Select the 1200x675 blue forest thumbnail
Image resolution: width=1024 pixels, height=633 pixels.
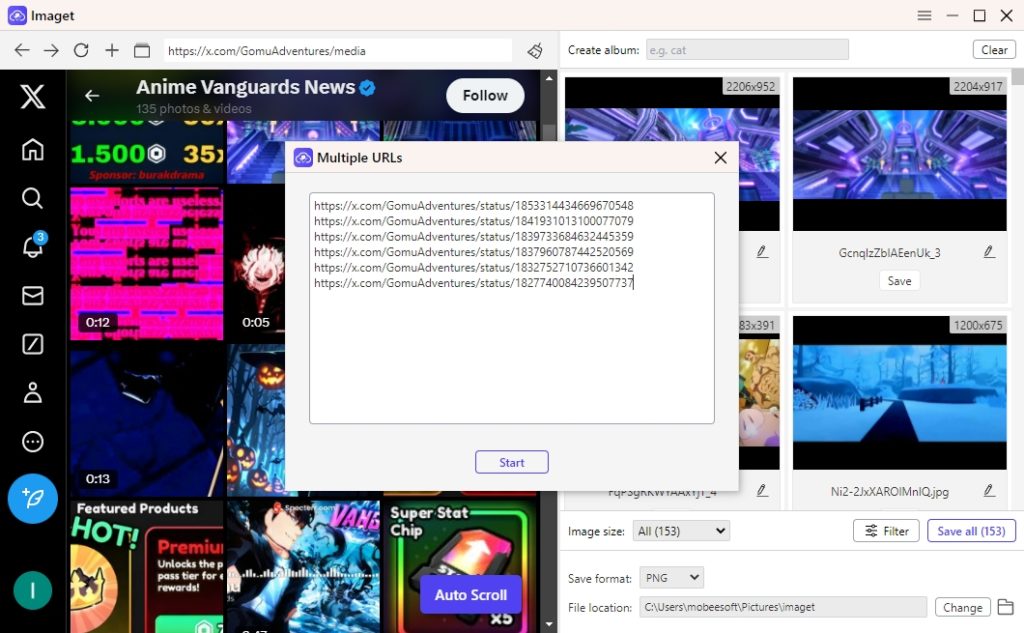[899, 392]
